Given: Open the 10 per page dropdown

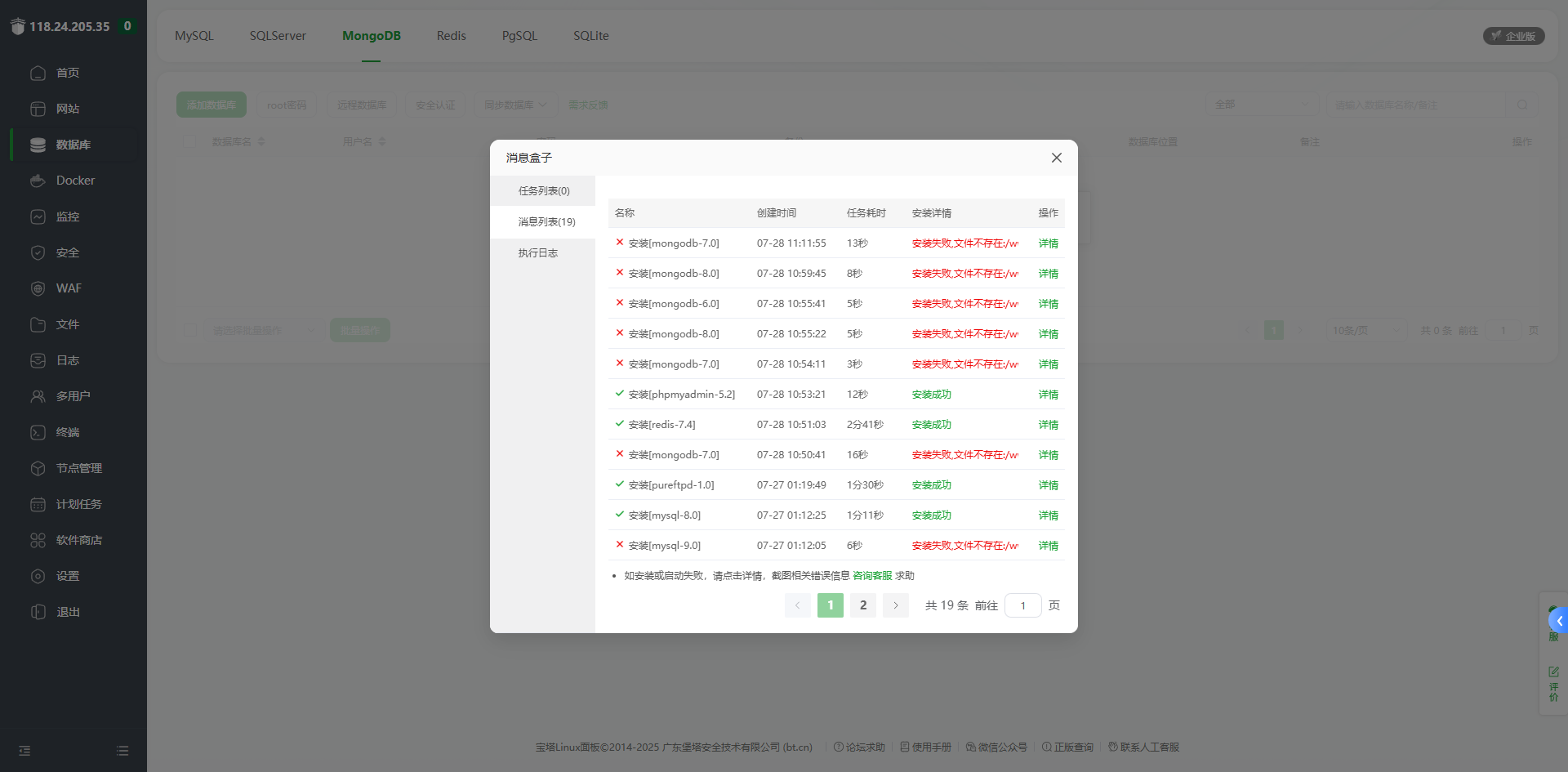Looking at the screenshot, I should pos(1364,330).
